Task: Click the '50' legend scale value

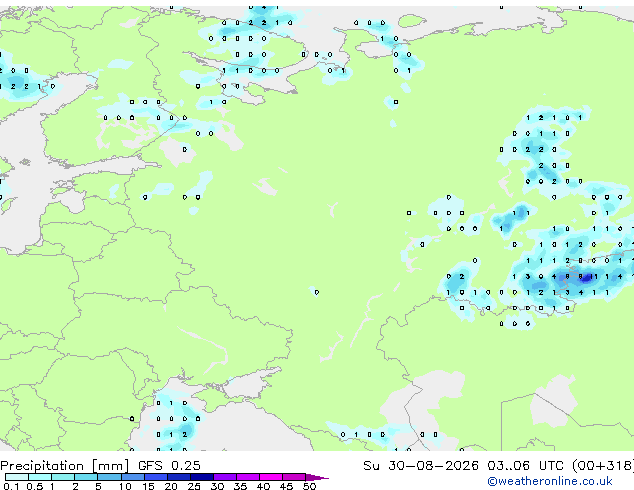Action: click(x=309, y=486)
